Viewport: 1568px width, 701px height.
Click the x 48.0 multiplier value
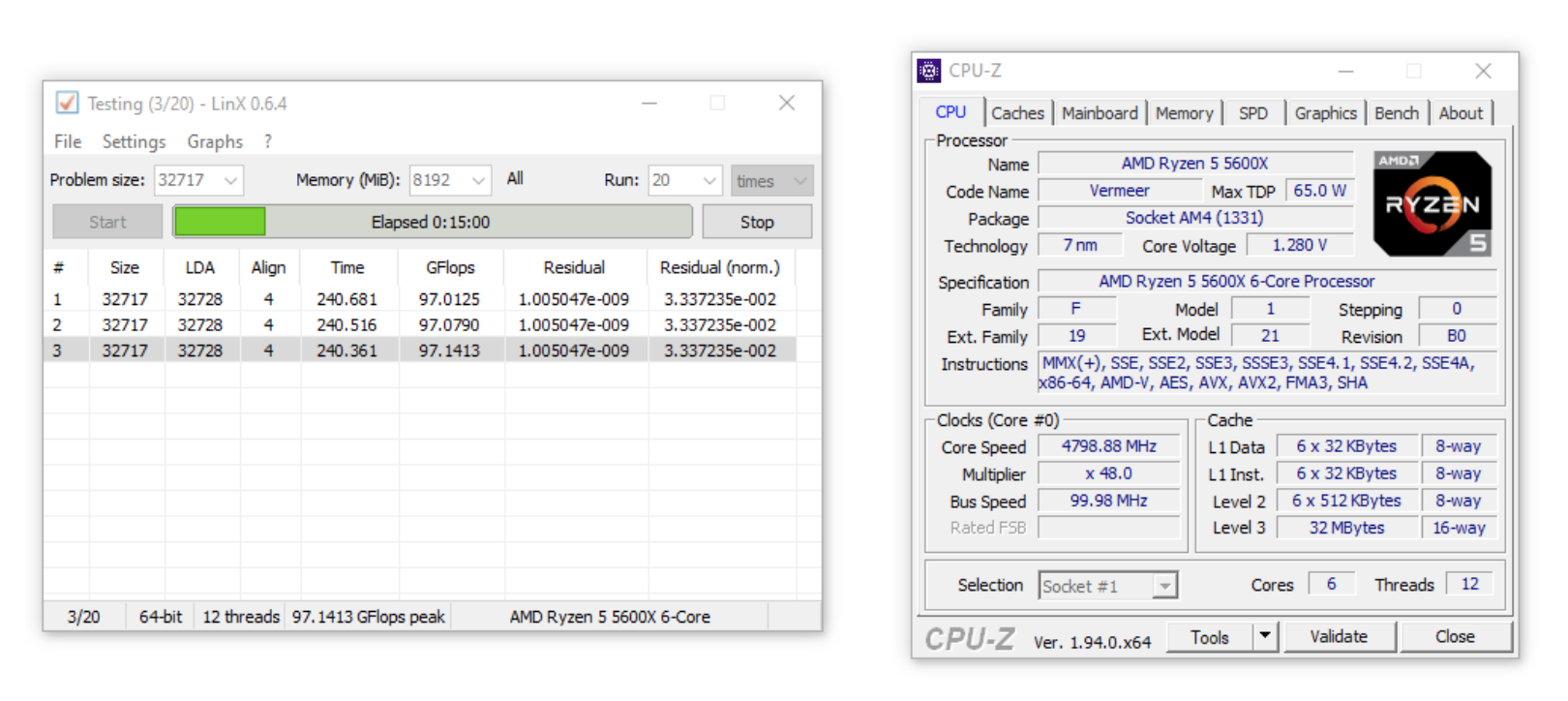click(x=1109, y=473)
